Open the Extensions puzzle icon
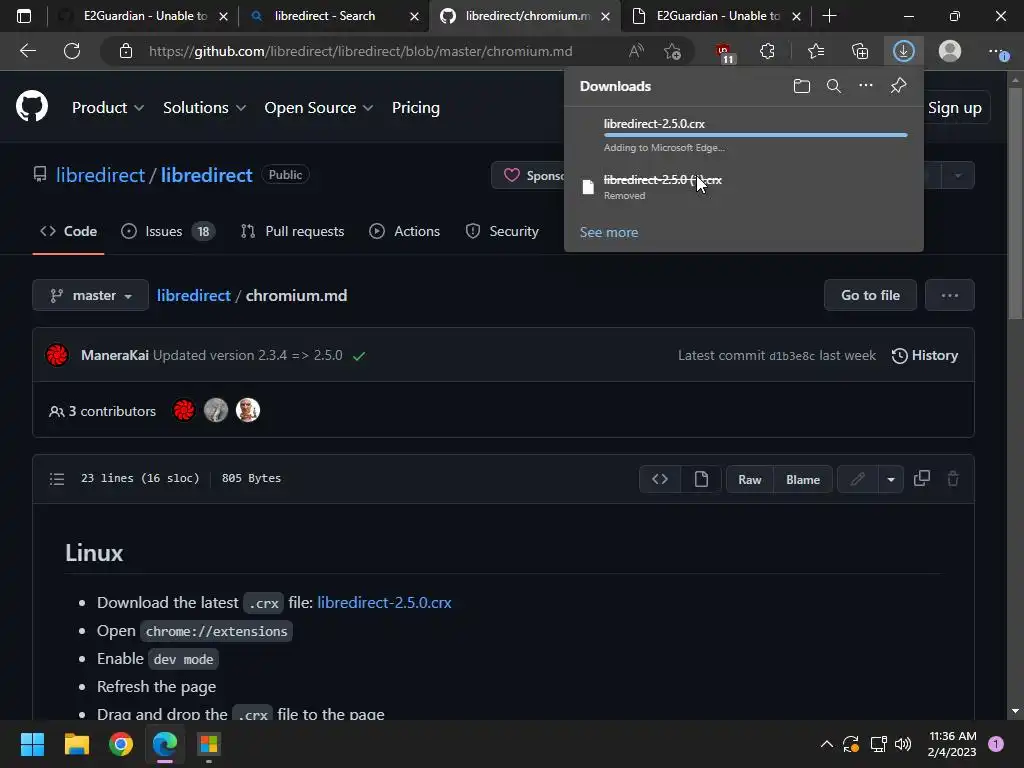Image resolution: width=1024 pixels, height=768 pixels. (x=767, y=51)
